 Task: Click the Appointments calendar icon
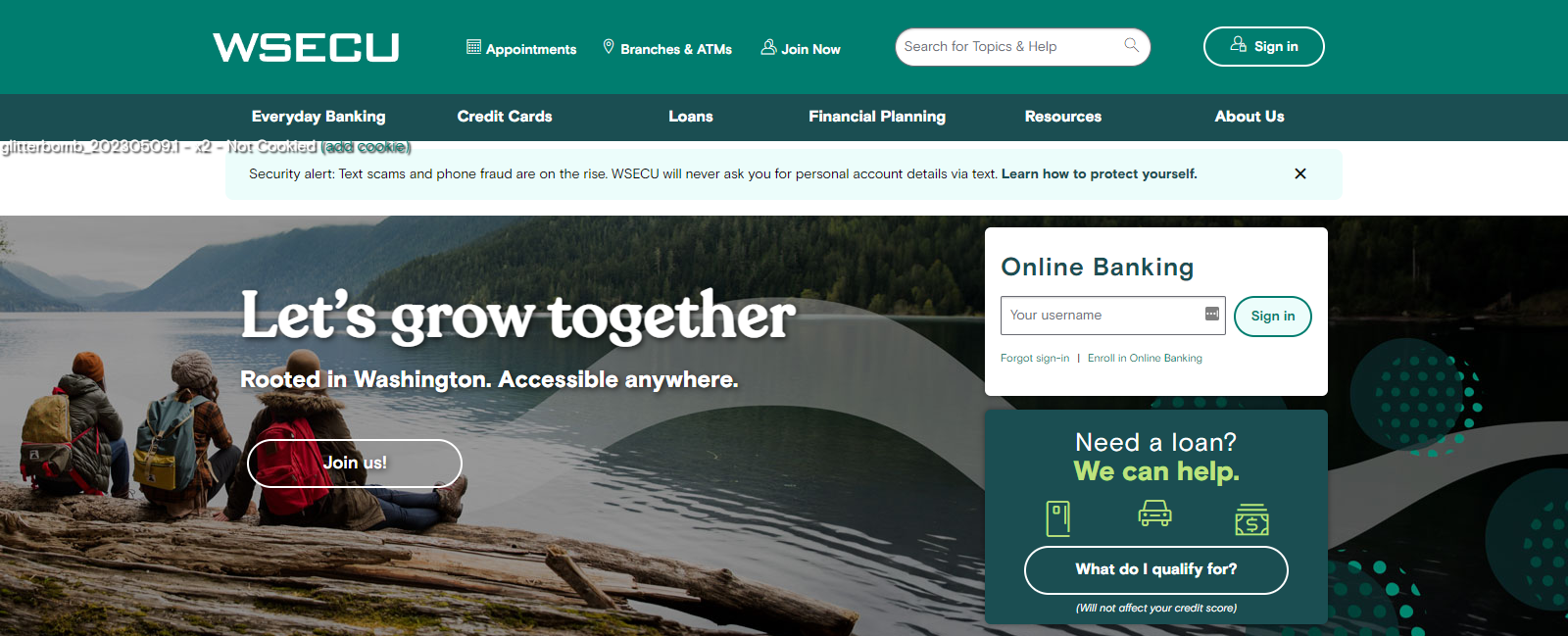[473, 47]
